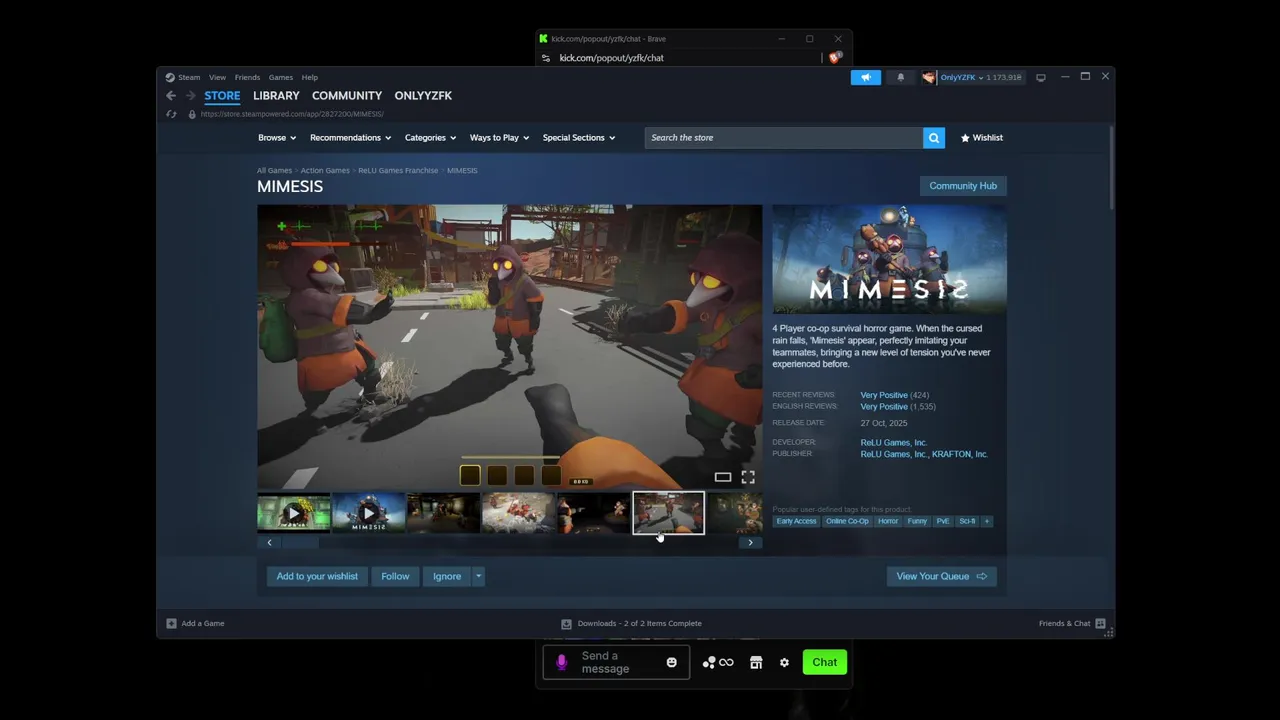Click the Early Access tag
The image size is (1280, 720).
797,522
